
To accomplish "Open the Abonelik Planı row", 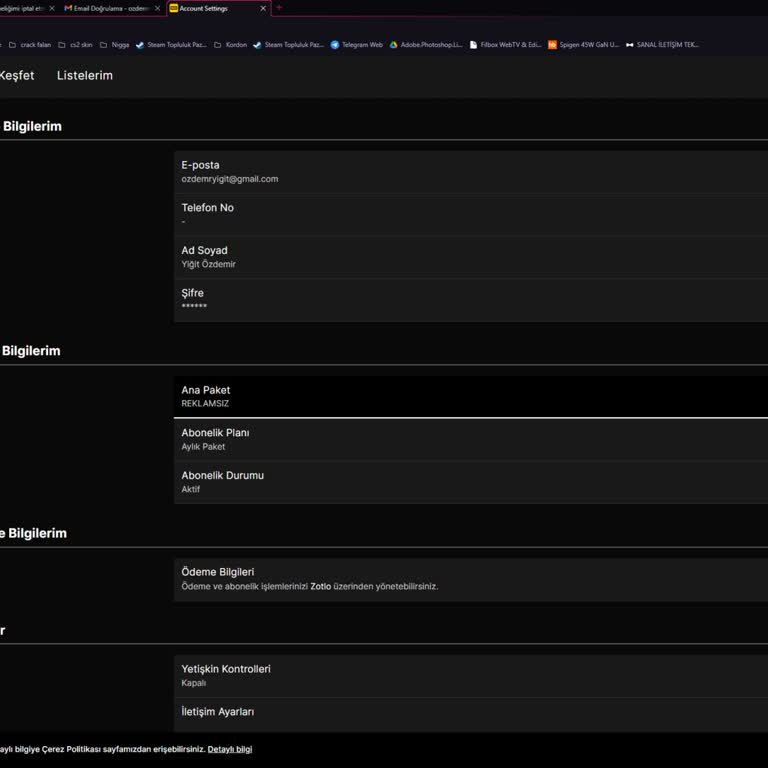I will click(471, 439).
